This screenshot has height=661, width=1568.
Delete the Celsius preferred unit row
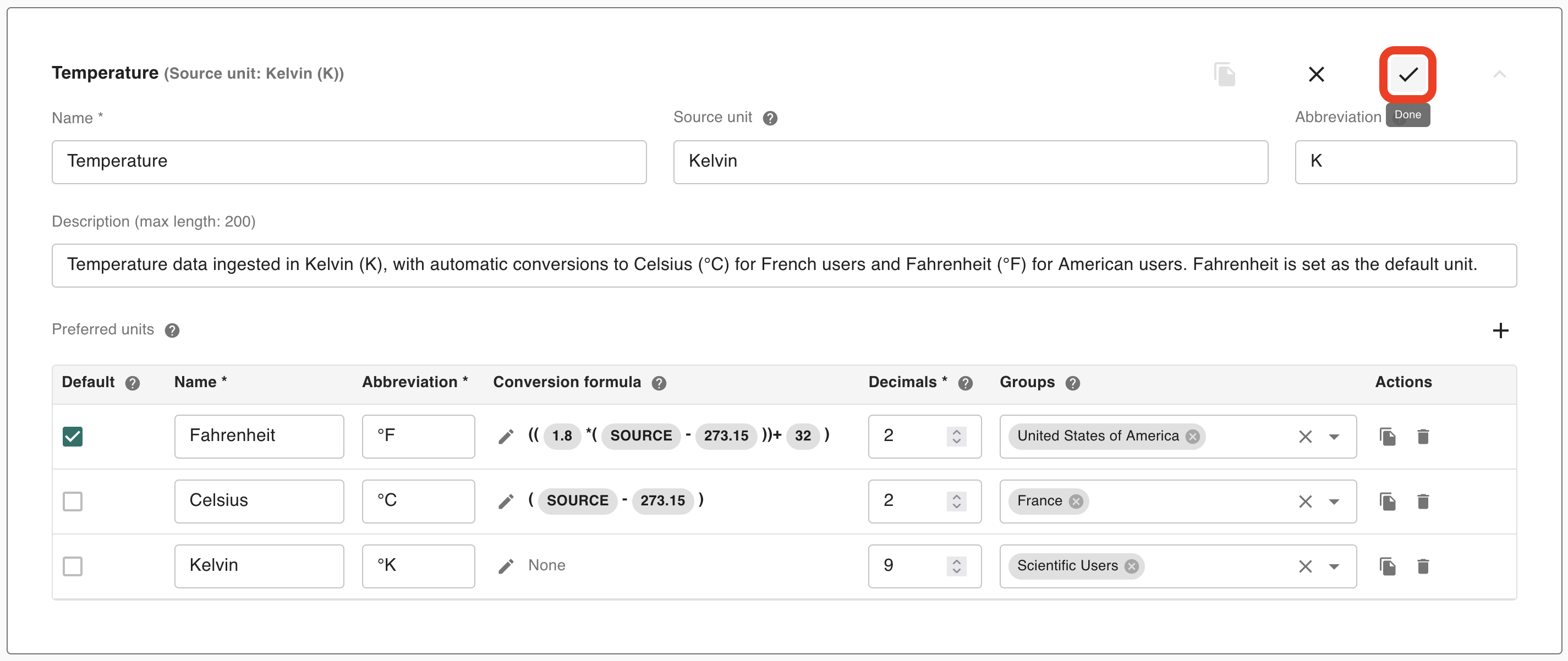pyautogui.click(x=1423, y=501)
